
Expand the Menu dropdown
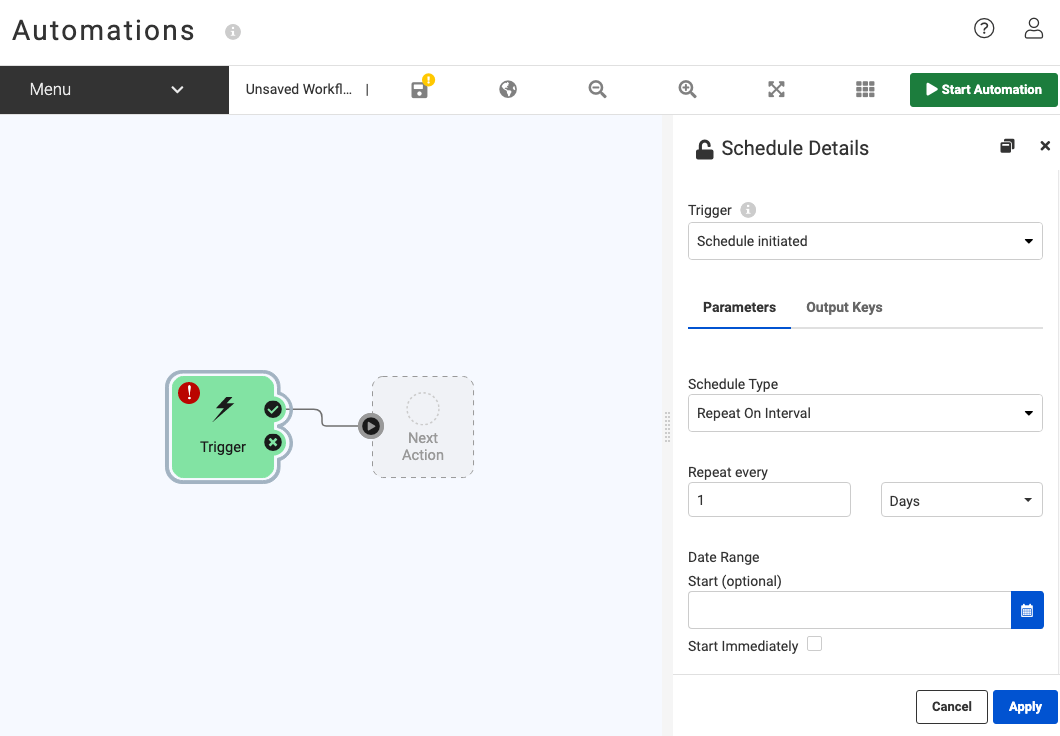point(114,90)
